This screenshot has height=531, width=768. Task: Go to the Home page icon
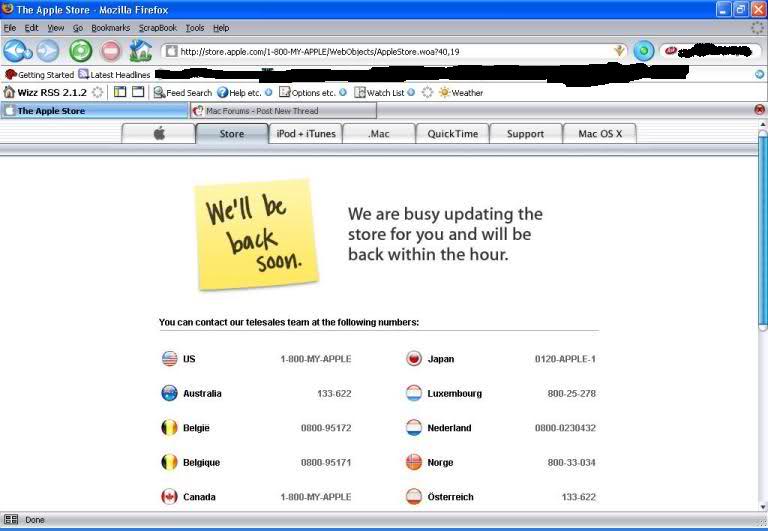141,51
